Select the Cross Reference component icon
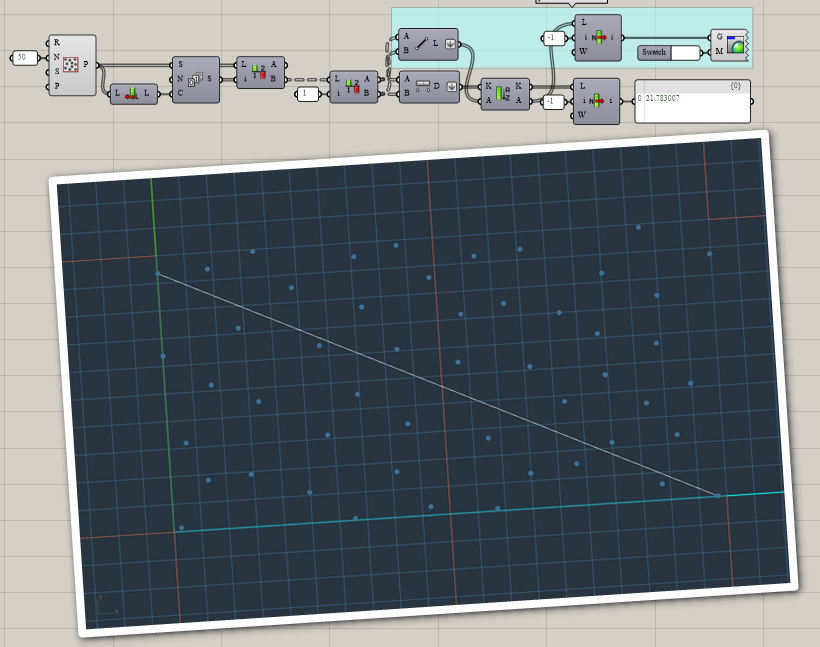 (195, 79)
